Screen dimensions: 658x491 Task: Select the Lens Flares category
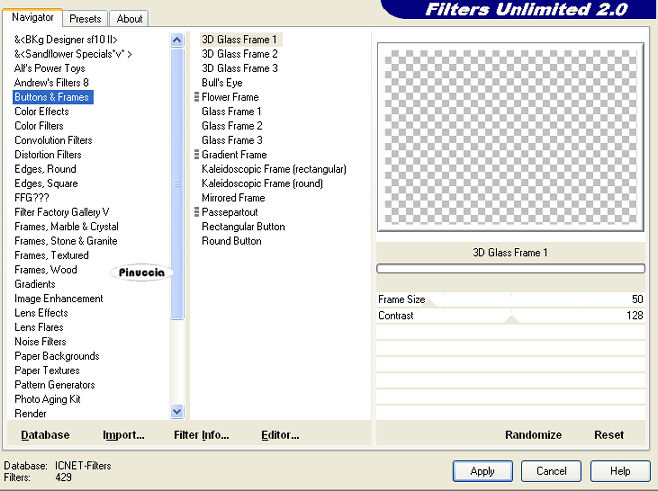tap(39, 327)
